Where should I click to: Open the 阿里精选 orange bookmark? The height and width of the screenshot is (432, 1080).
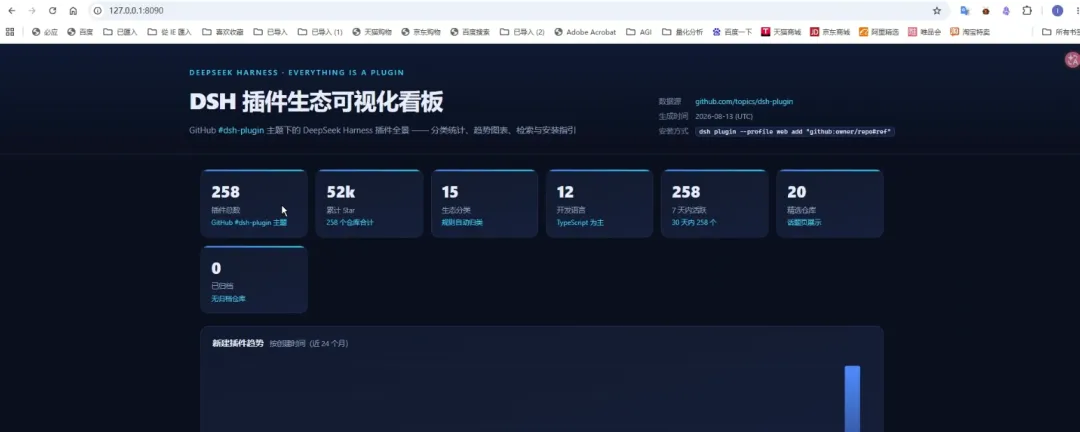click(x=880, y=32)
